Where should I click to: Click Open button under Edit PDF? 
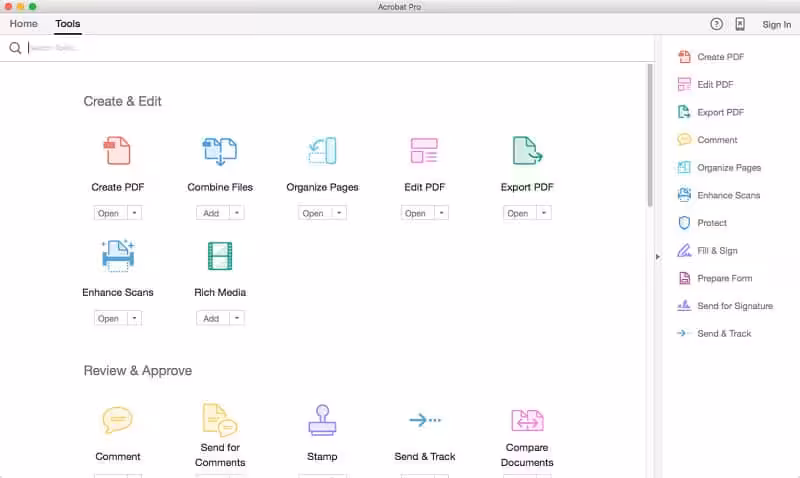tap(417, 213)
